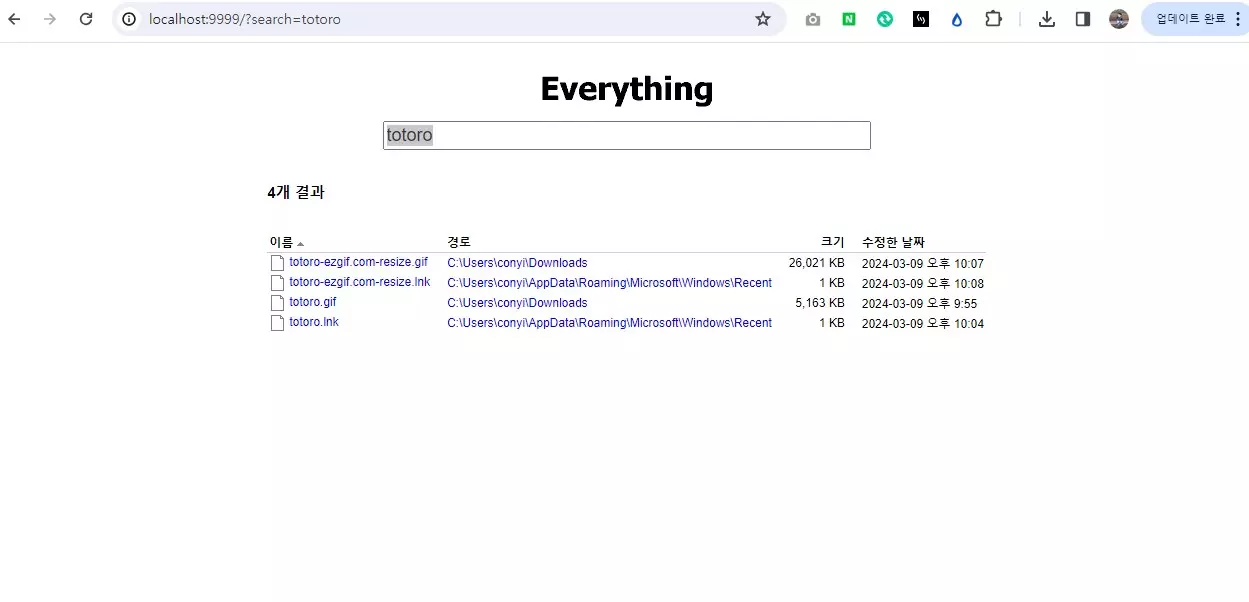Click the Everything page heading
The image size is (1249, 602).
coord(627,89)
